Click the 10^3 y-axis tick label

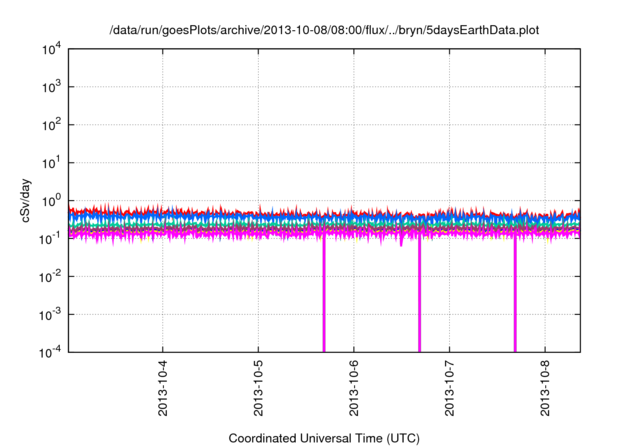[51, 87]
